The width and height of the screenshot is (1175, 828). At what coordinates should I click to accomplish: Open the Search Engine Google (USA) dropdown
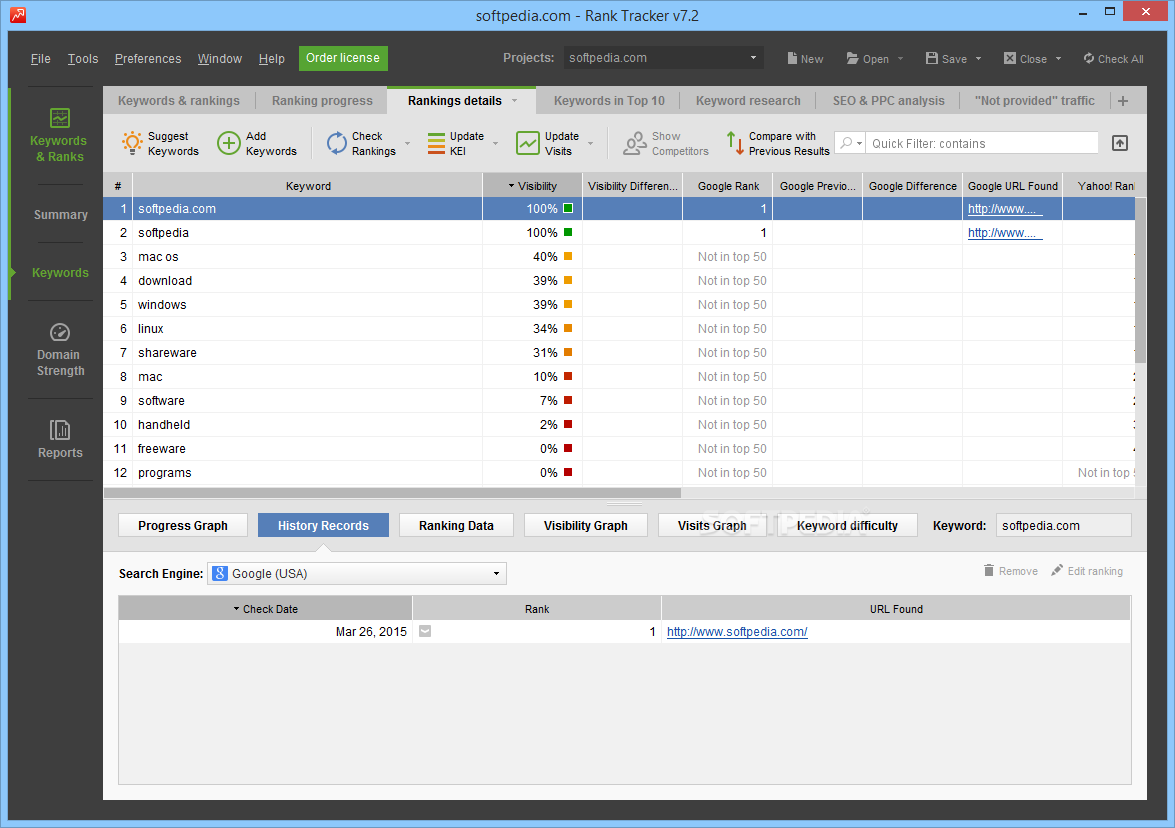tap(357, 573)
